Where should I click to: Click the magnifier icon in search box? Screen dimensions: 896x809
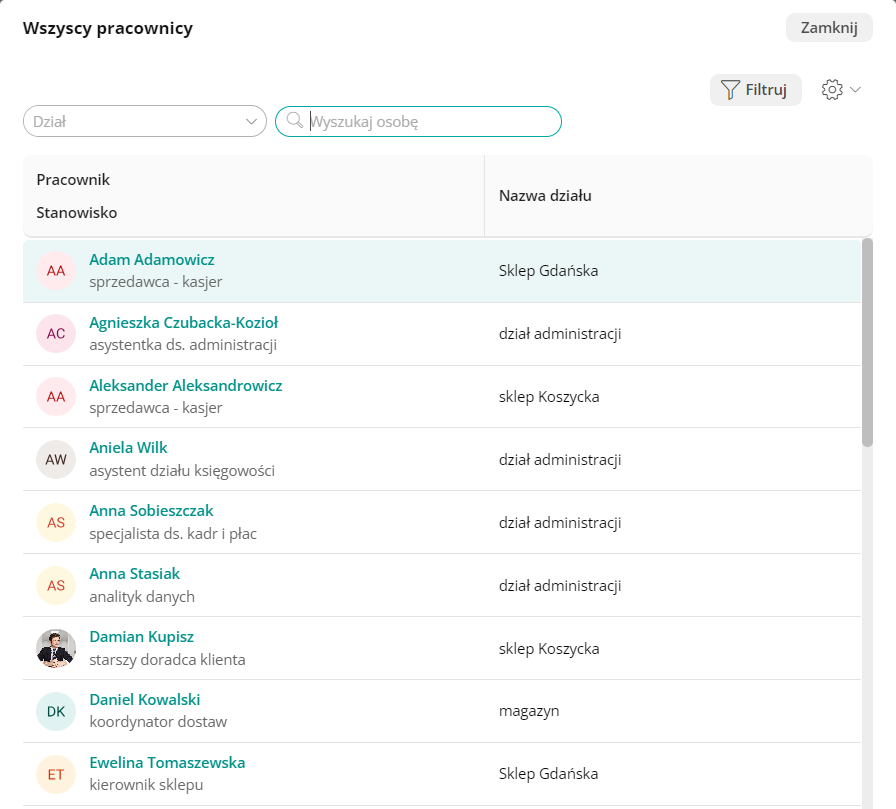coord(294,121)
